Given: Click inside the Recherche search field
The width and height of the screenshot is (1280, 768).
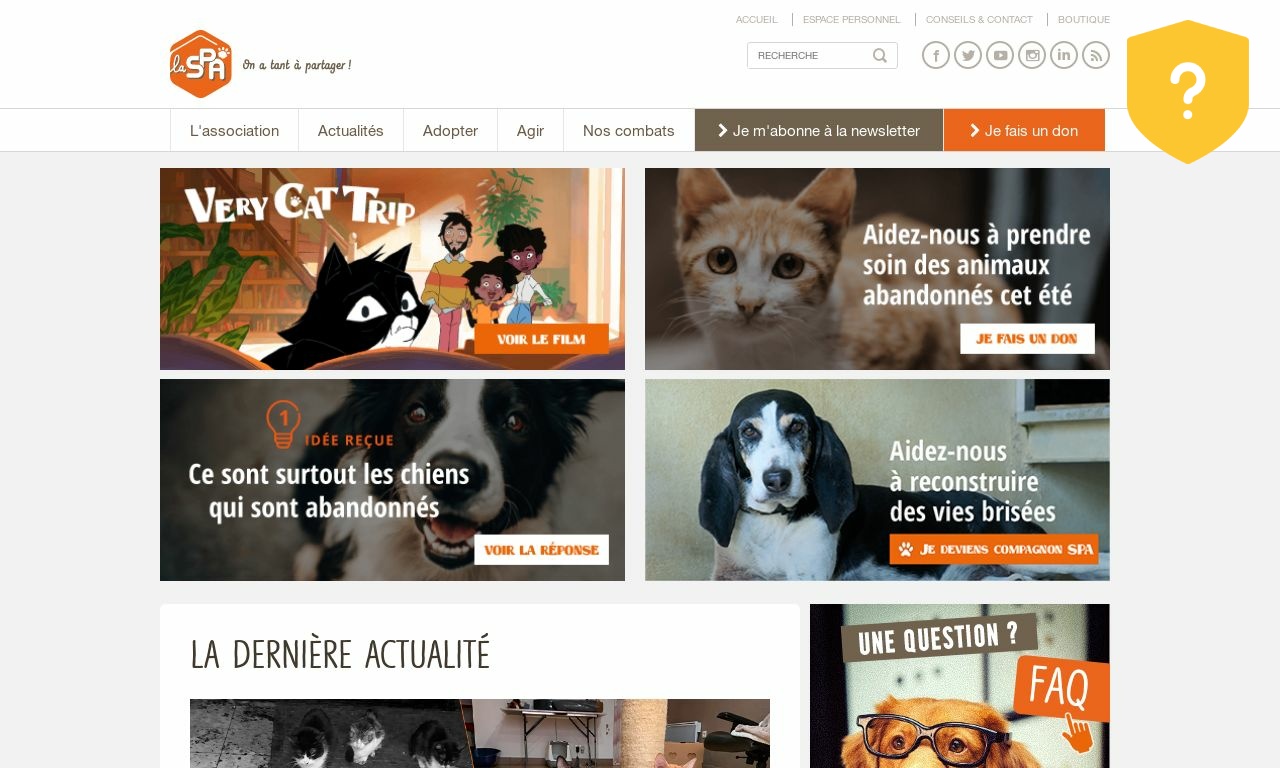Looking at the screenshot, I should pyautogui.click(x=810, y=55).
